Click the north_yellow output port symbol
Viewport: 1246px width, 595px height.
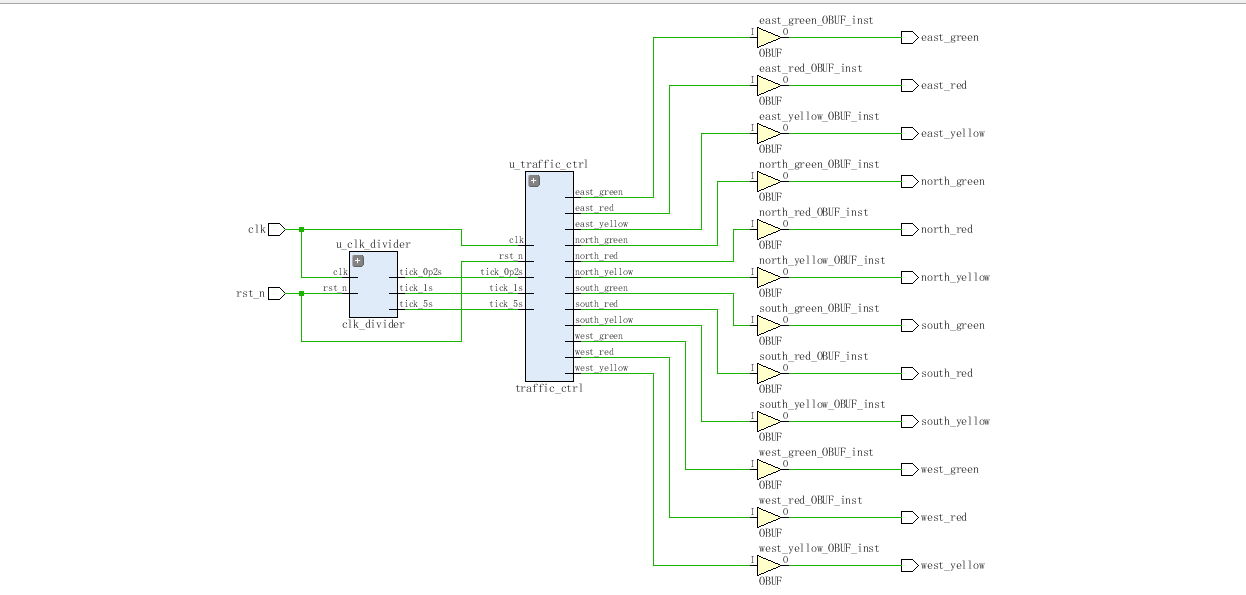tap(909, 278)
